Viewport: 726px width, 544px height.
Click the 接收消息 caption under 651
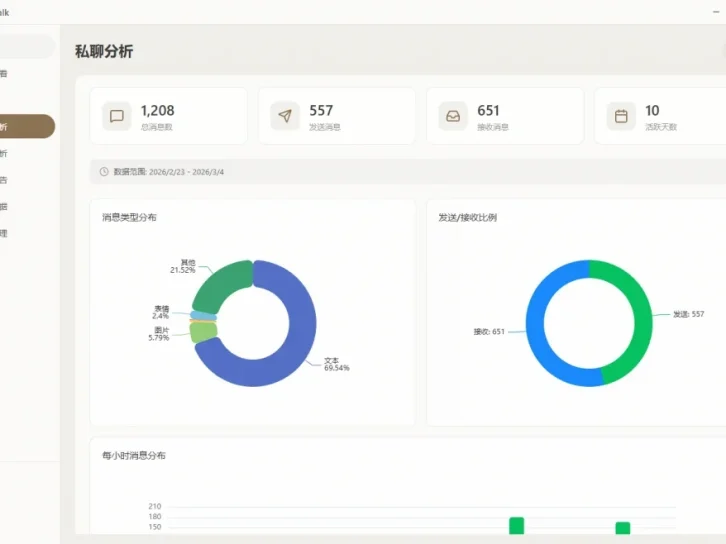(x=493, y=127)
